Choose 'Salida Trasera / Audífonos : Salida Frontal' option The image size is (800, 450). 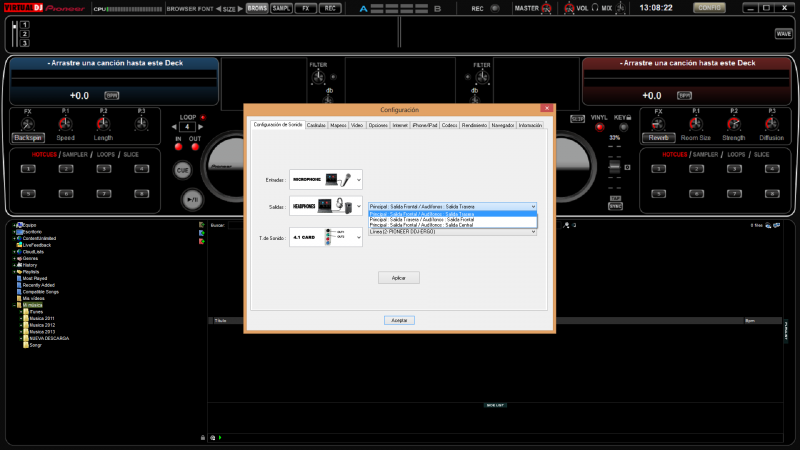pos(453,219)
